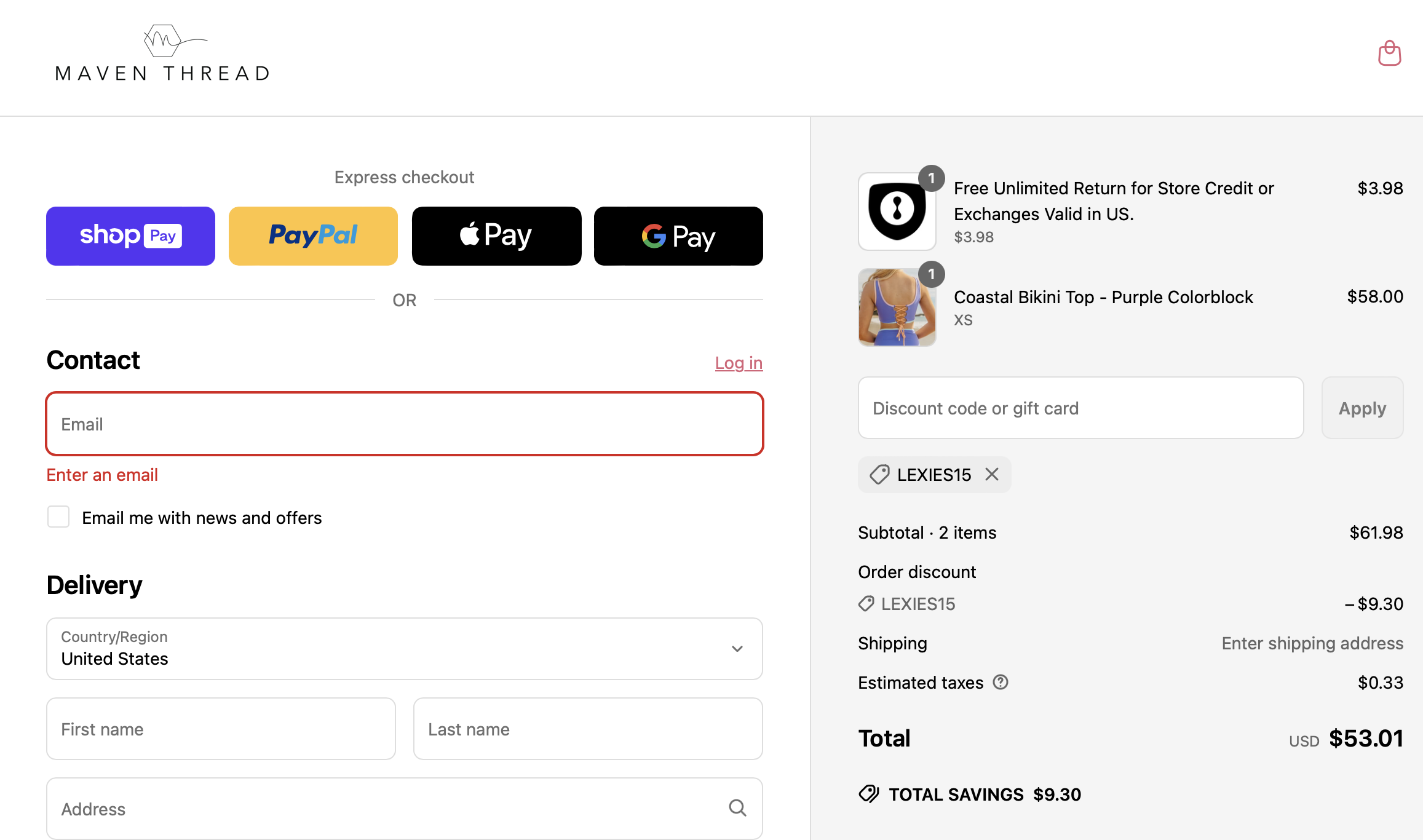1423x840 pixels.
Task: Apply the discount code
Action: [1362, 408]
